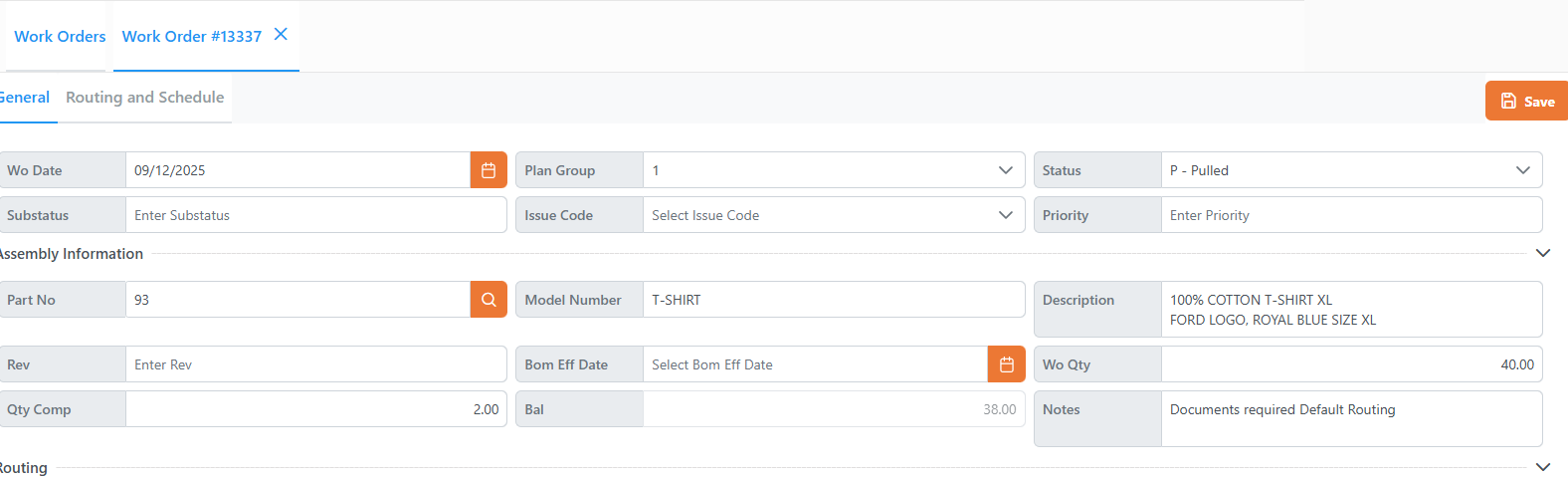Open the Routing and Schedule tab
This screenshot has width=1568, height=479.
point(144,98)
